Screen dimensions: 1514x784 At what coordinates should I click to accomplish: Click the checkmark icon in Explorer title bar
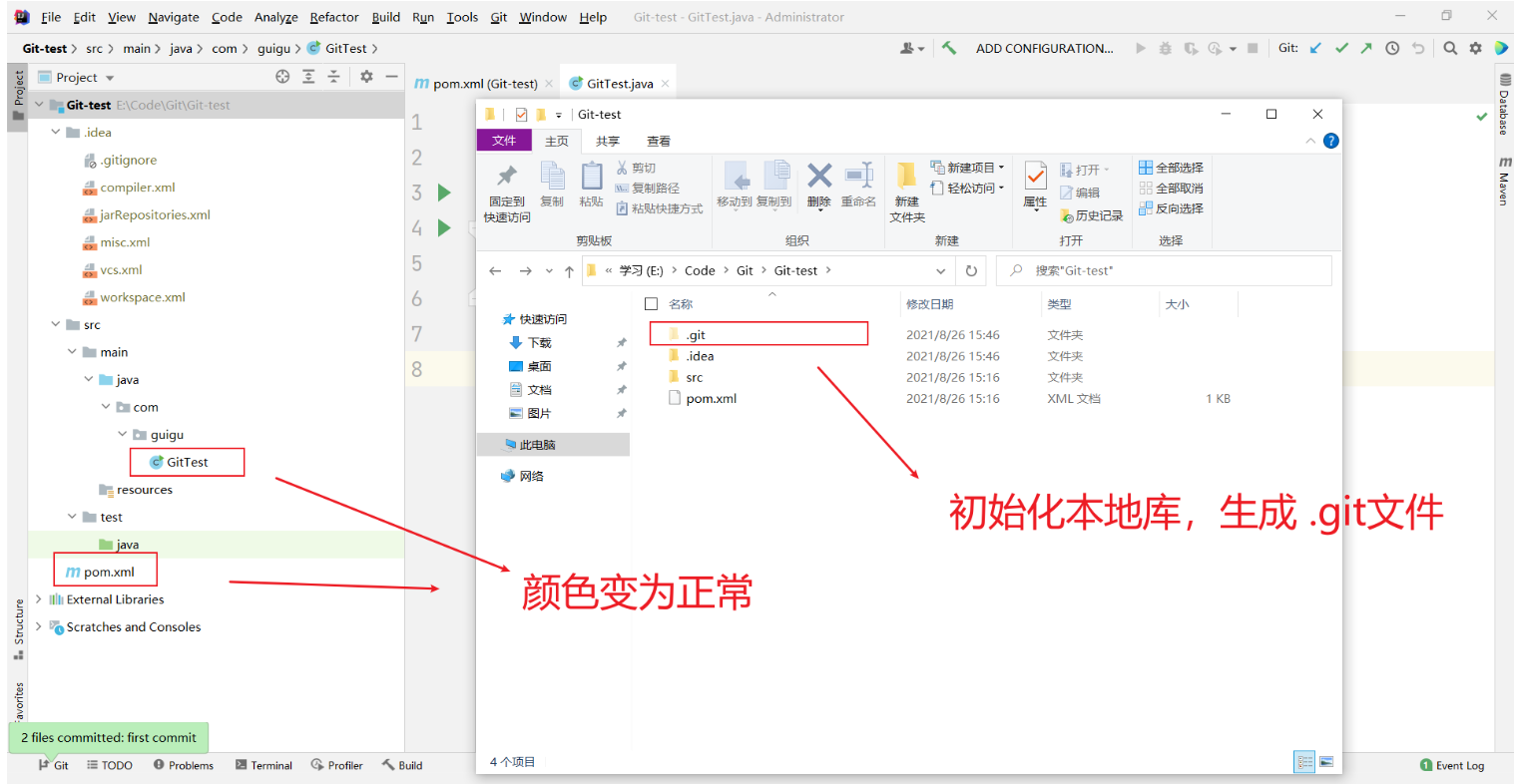coord(521,115)
